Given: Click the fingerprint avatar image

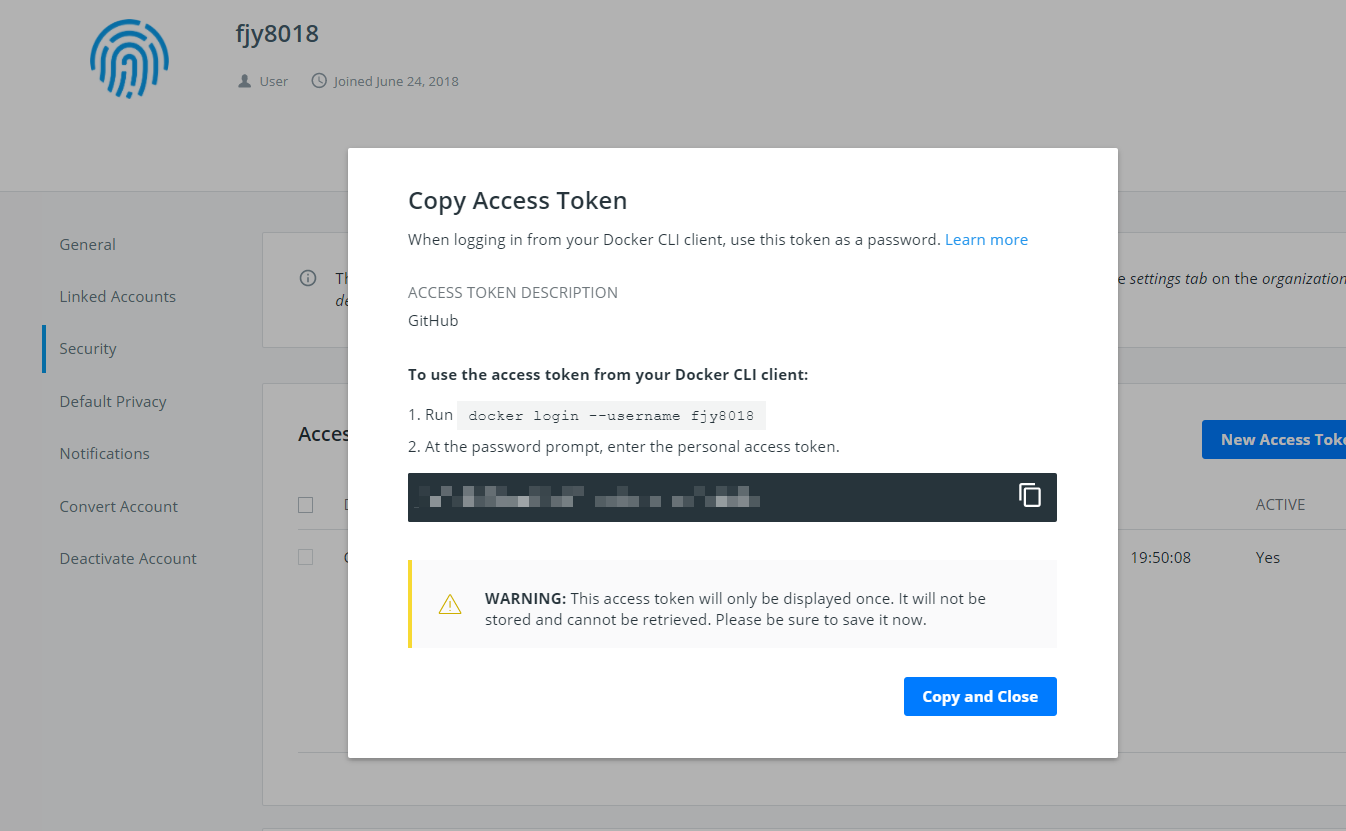Looking at the screenshot, I should coord(128,59).
